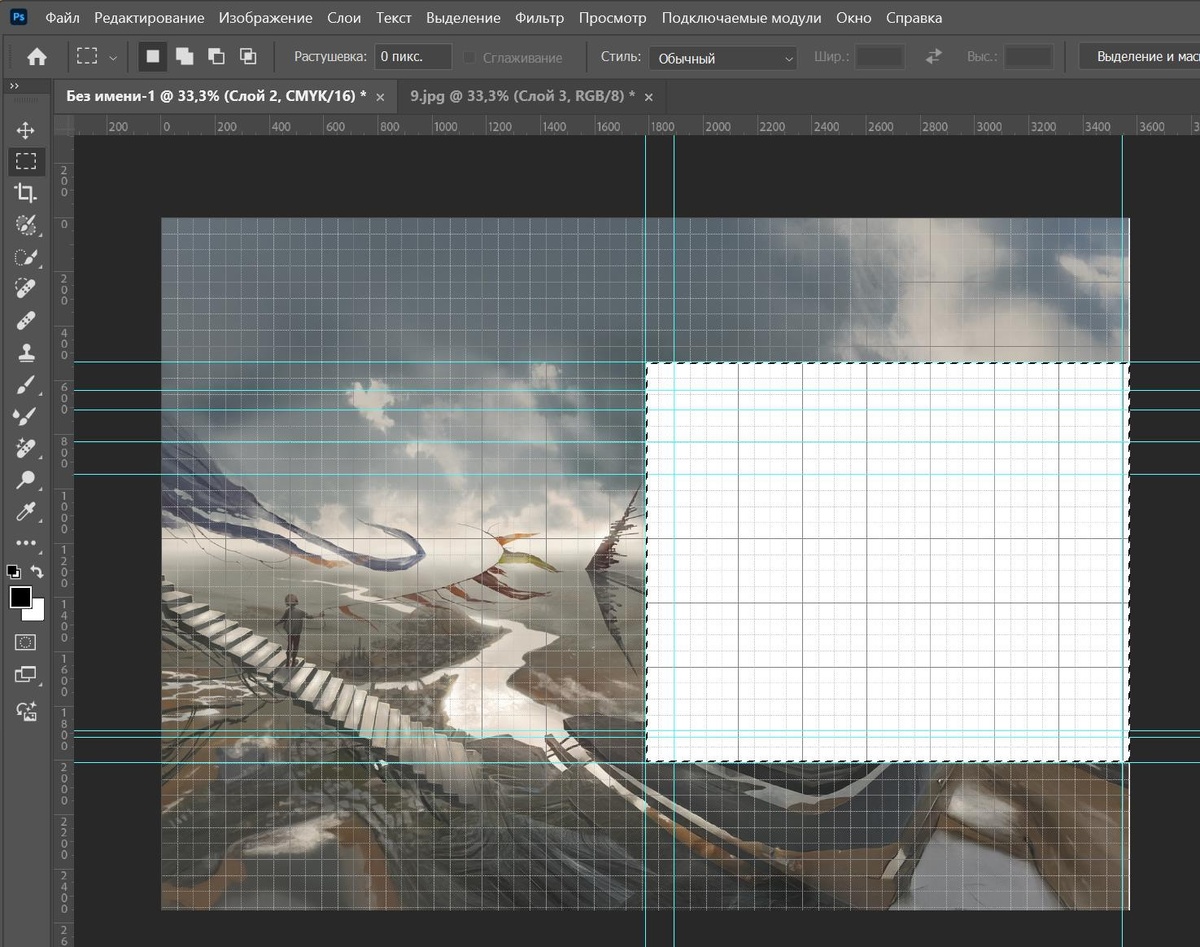Select the Dodge tool
The width and height of the screenshot is (1200, 947).
[x=26, y=480]
